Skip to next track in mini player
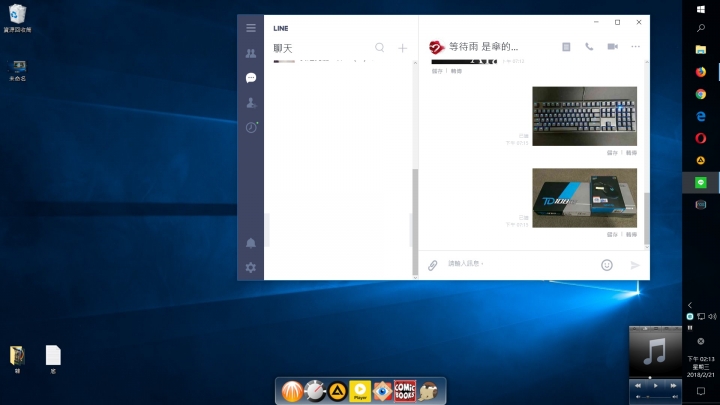Screen dimensions: 720x405 [x=673, y=386]
